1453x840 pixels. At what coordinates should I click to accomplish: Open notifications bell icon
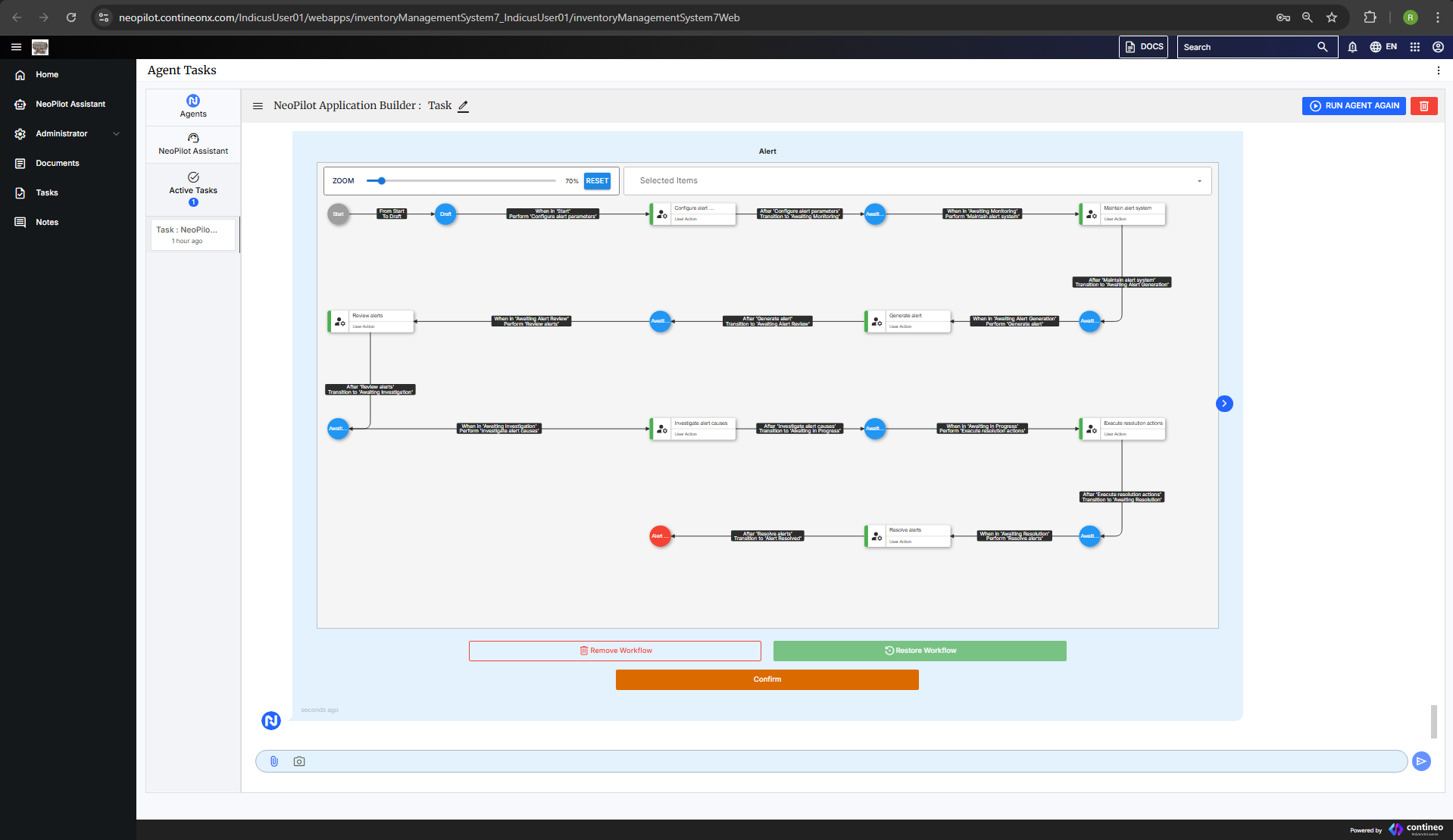point(1352,47)
